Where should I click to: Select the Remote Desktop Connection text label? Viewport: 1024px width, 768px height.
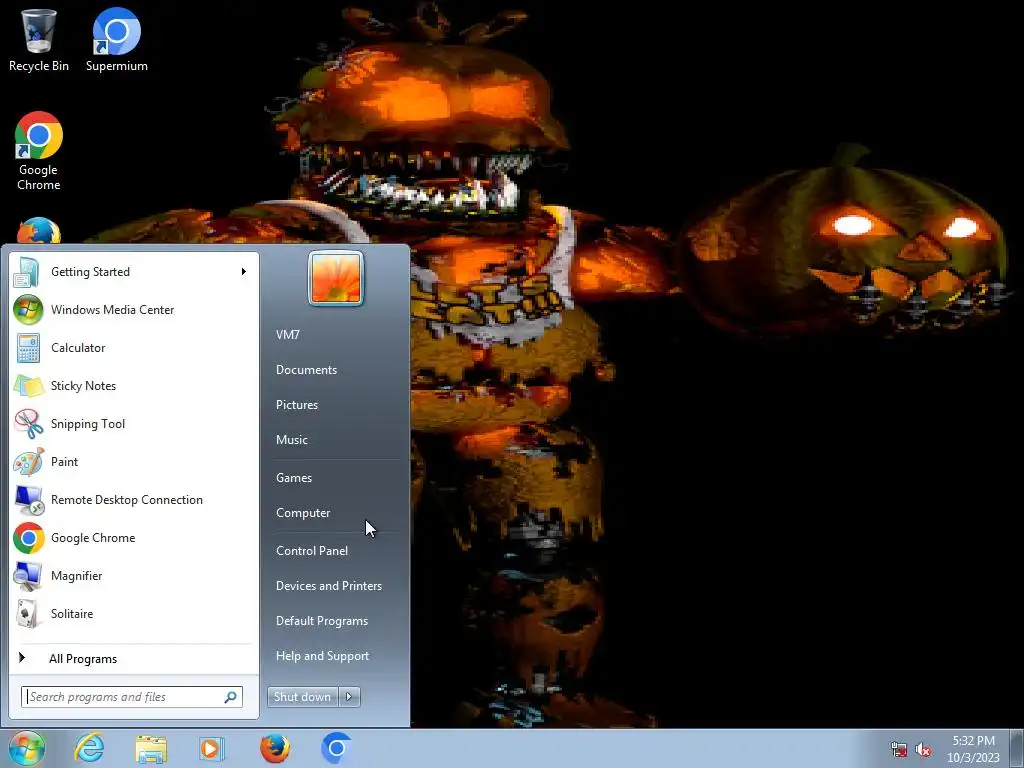point(127,500)
